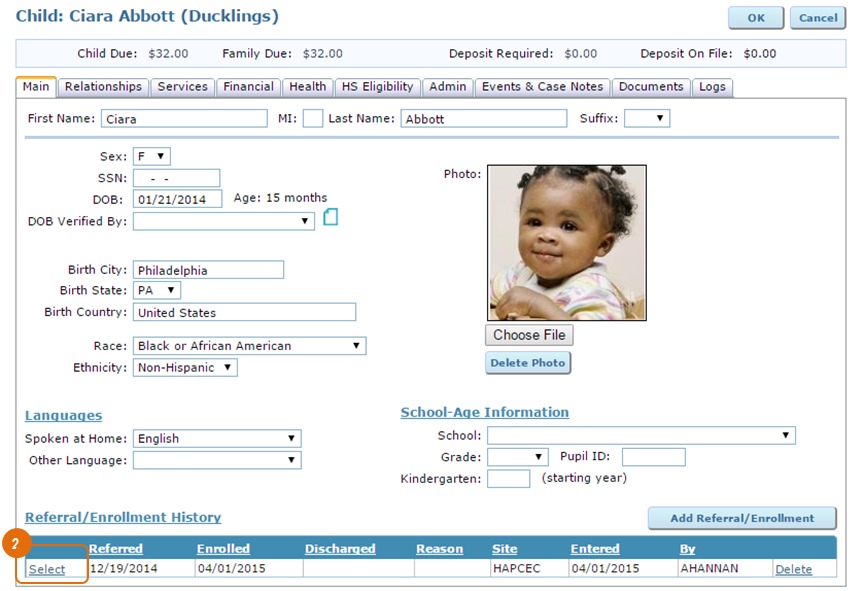
Task: Click Choose File under the photo
Action: click(x=528, y=334)
